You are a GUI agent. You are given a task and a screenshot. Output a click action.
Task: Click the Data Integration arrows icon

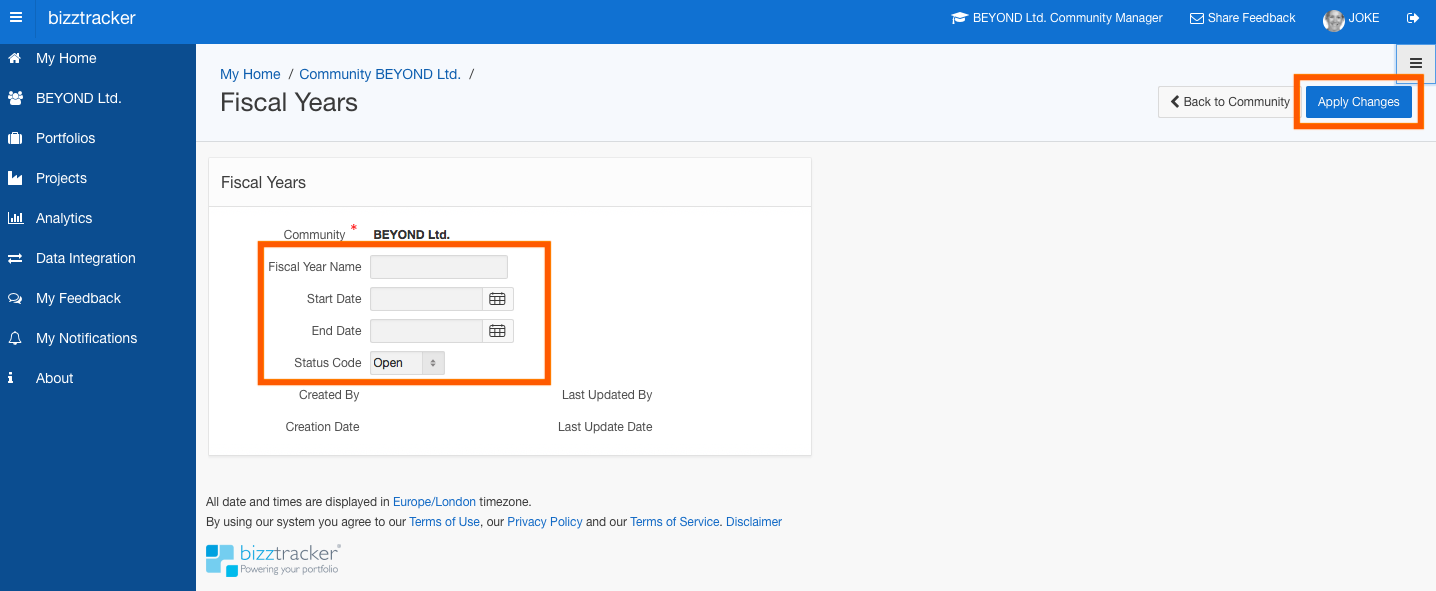pos(15,258)
